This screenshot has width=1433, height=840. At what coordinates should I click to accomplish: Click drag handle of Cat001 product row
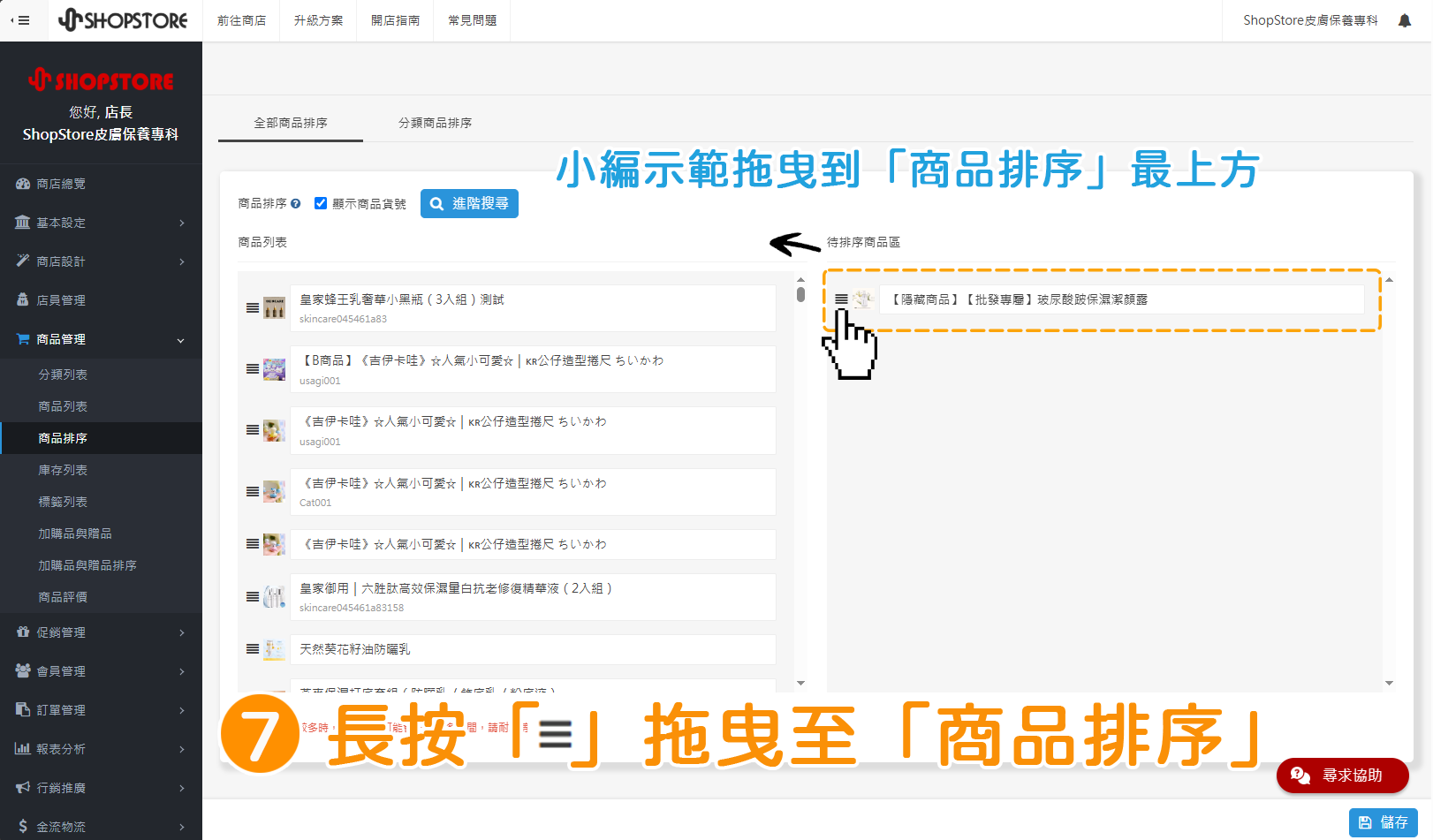(253, 492)
